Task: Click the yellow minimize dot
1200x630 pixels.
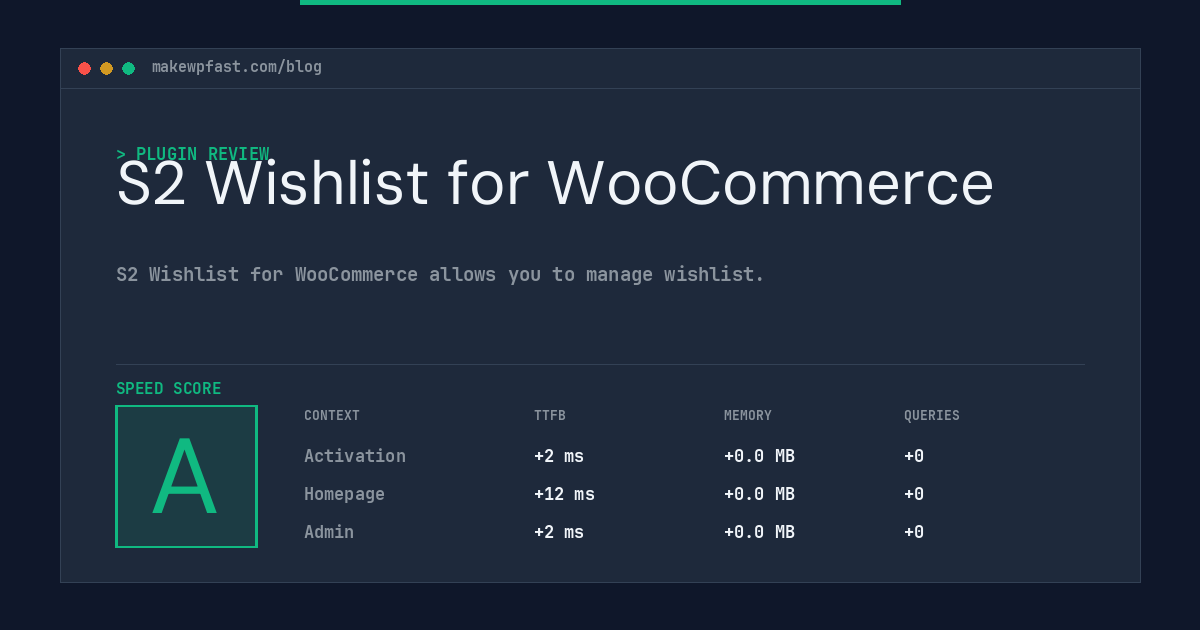Action: point(106,68)
